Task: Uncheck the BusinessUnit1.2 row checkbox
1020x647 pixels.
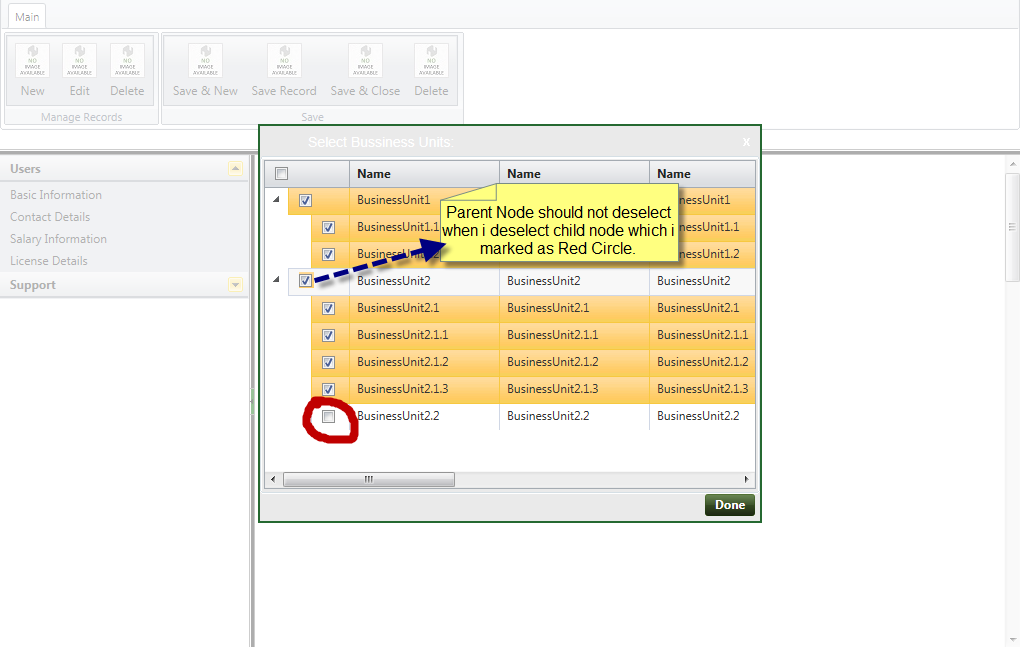Action: (329, 254)
